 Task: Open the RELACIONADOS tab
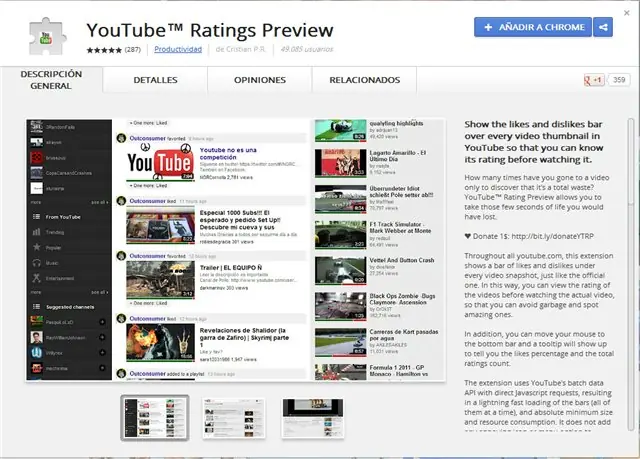click(x=364, y=80)
